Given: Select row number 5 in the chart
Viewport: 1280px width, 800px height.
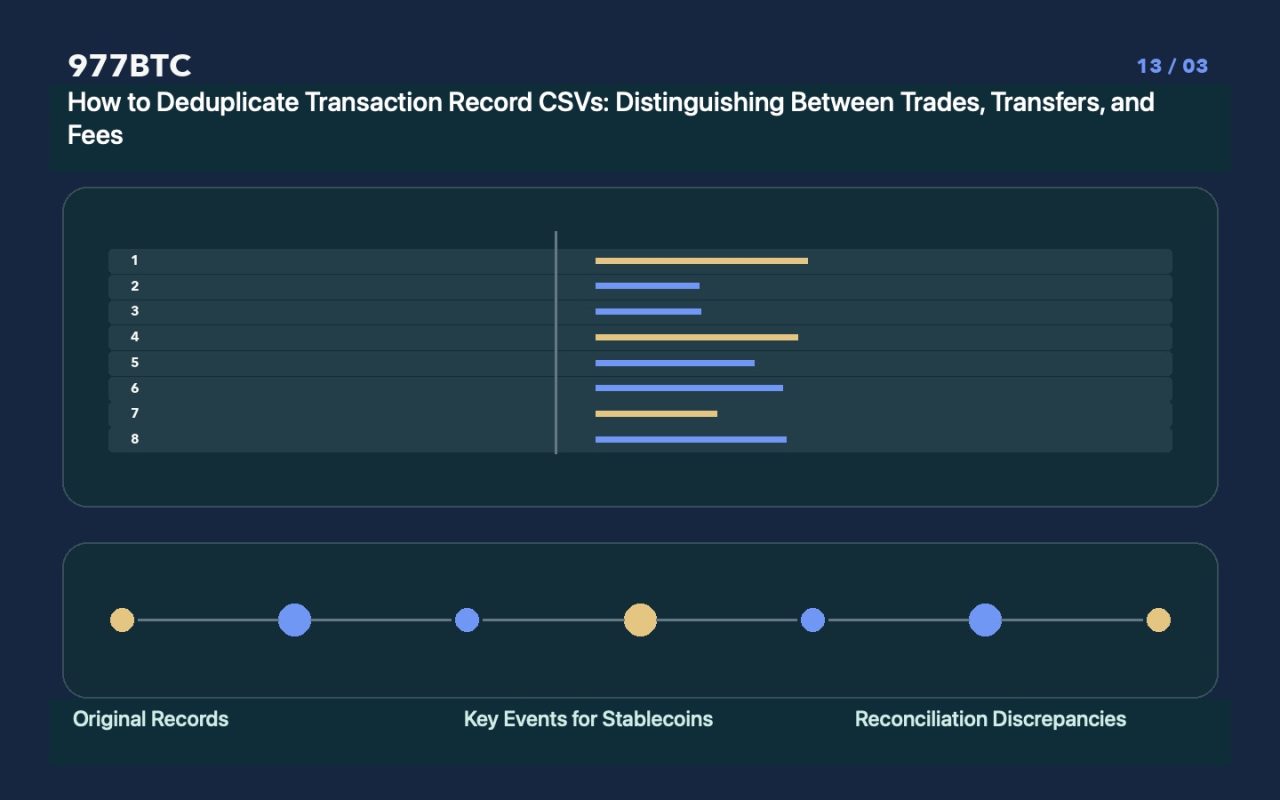Looking at the screenshot, I should pos(640,363).
